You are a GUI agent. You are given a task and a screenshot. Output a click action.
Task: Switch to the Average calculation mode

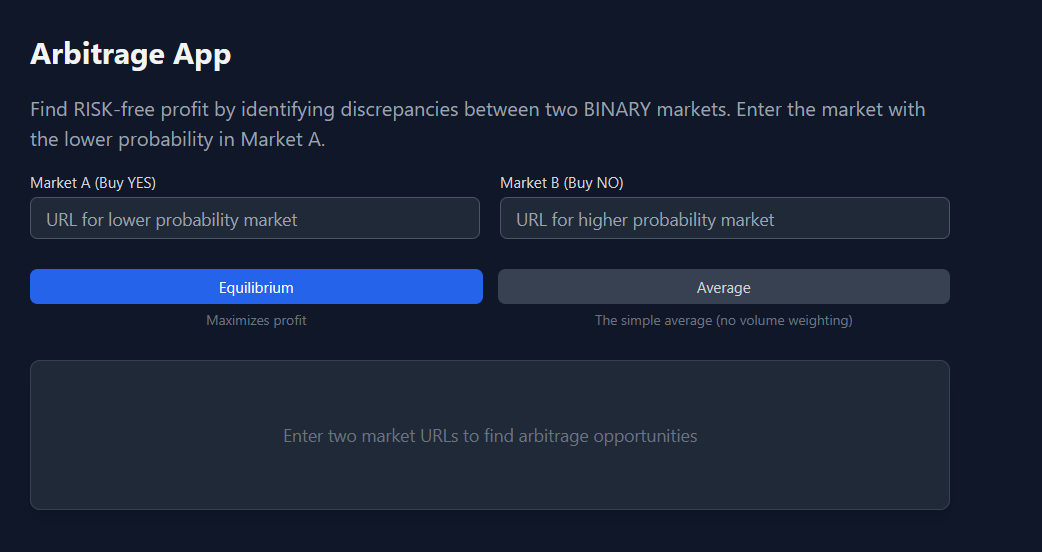(723, 286)
